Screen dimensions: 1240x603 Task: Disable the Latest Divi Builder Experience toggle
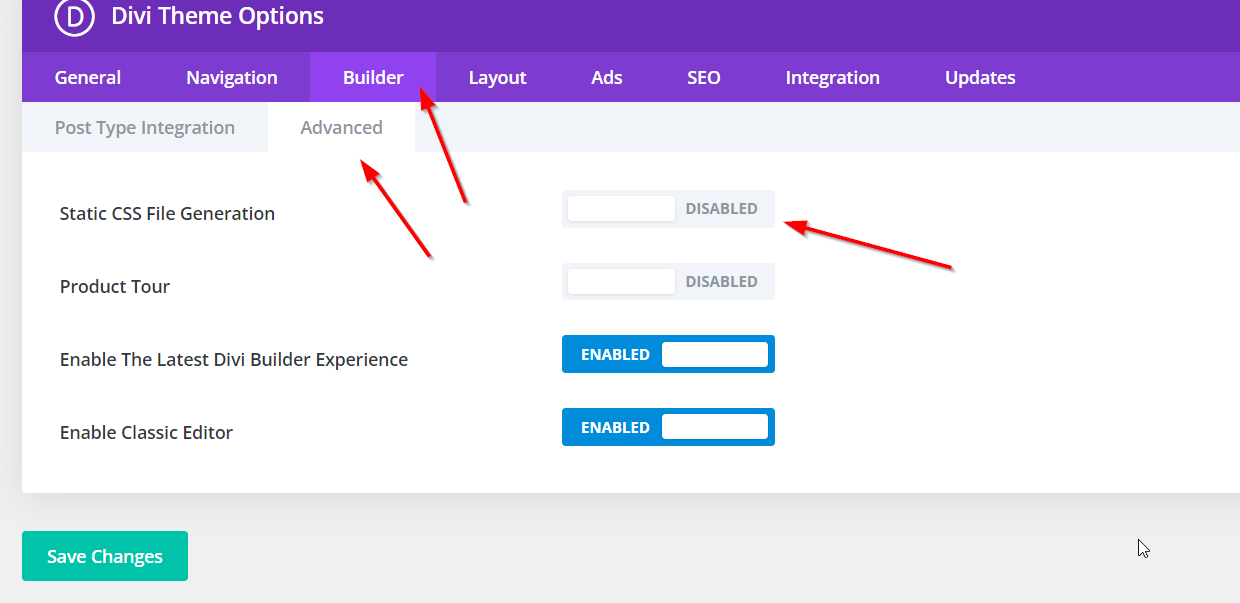tap(668, 355)
